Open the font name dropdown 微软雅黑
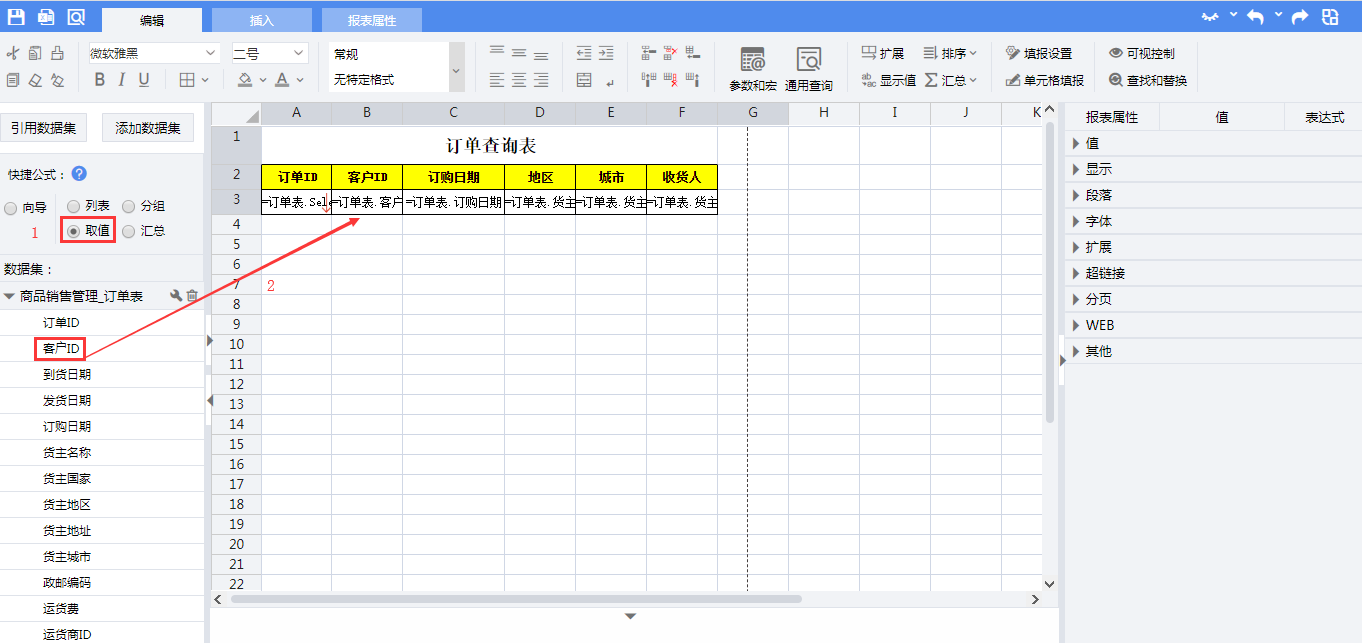 [153, 53]
